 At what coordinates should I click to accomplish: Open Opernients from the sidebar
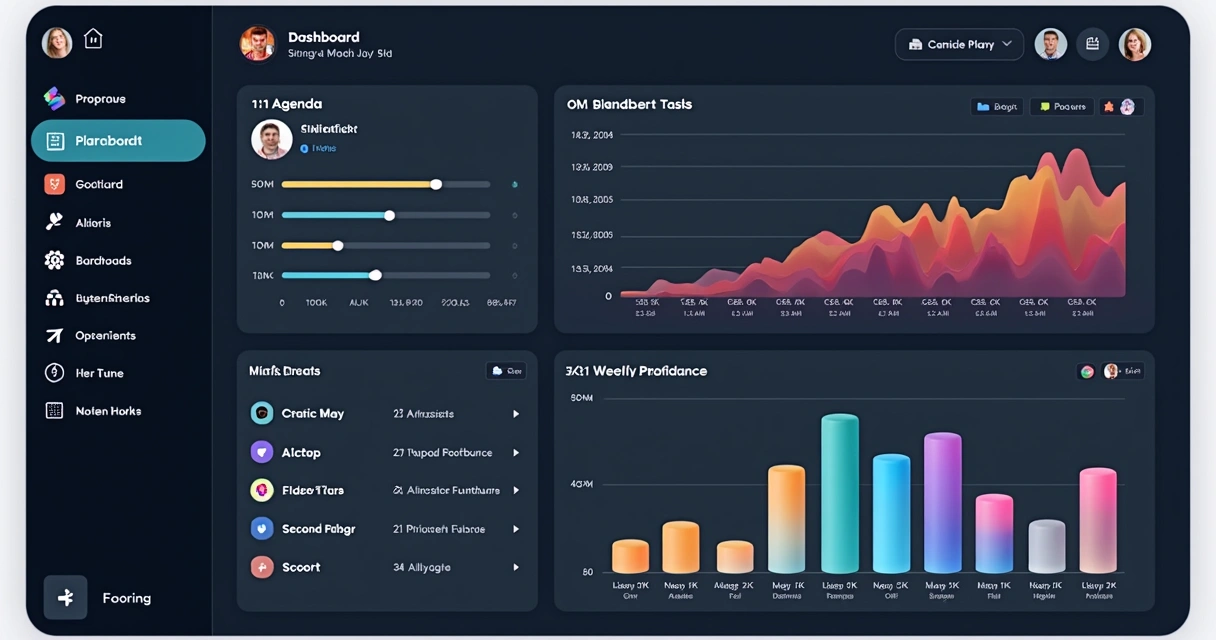(105, 336)
